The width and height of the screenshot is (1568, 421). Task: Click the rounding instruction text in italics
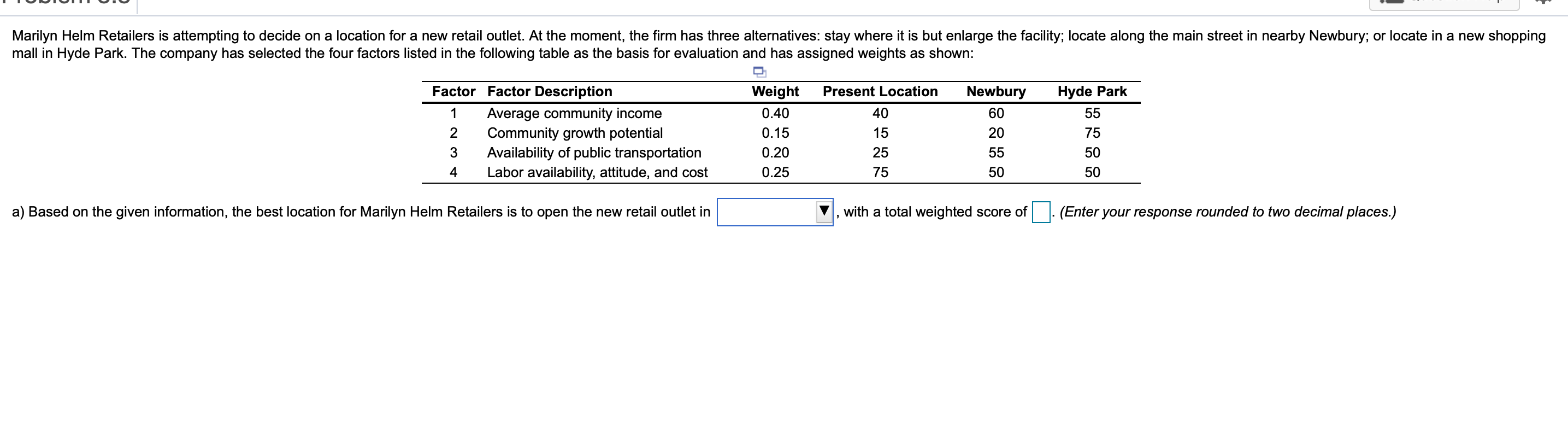tap(1228, 212)
